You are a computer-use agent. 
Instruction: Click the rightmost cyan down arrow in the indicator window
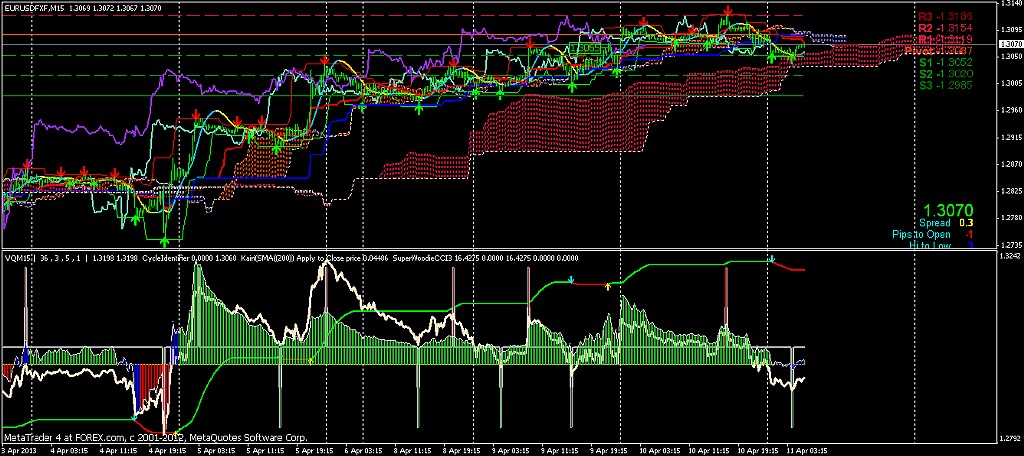pyautogui.click(x=771, y=260)
